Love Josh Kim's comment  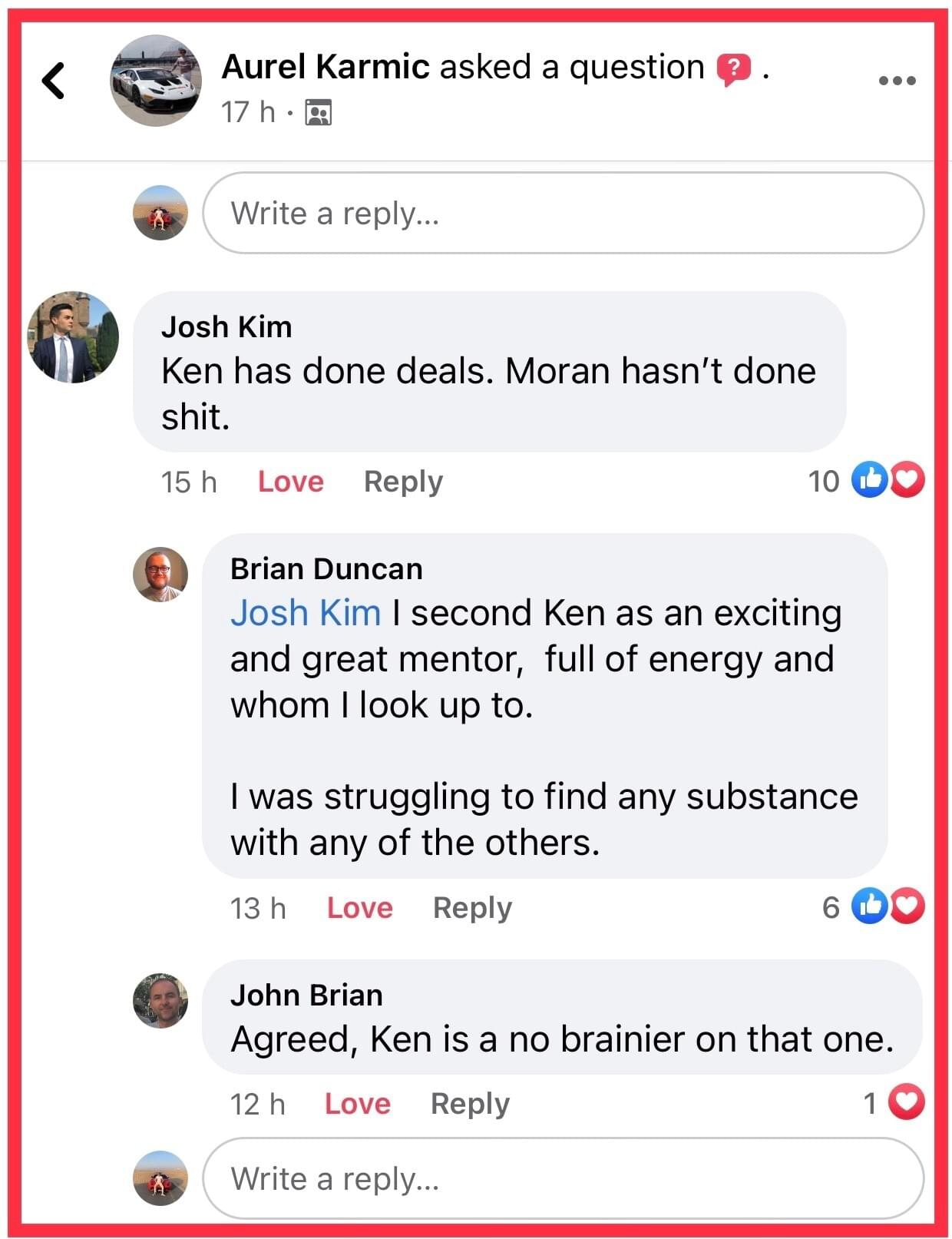(x=290, y=482)
